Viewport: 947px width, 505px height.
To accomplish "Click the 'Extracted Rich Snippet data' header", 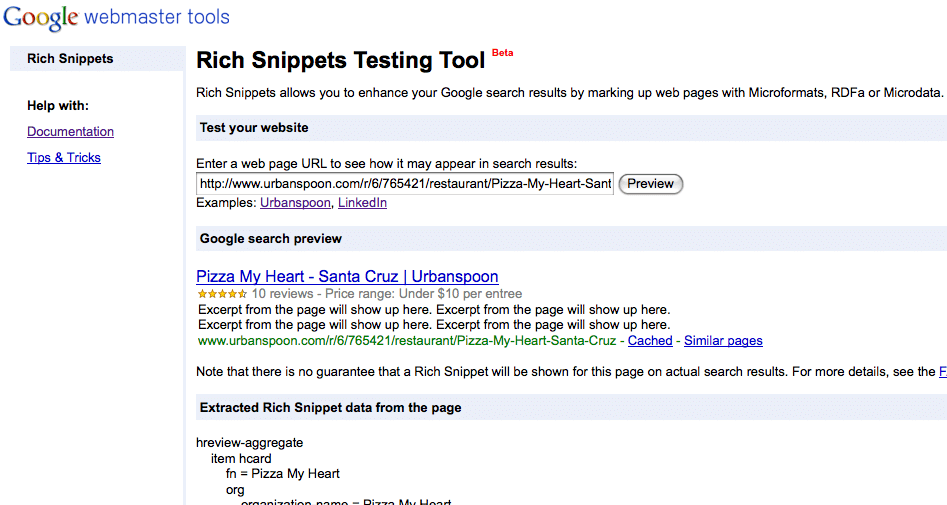I will [x=330, y=408].
